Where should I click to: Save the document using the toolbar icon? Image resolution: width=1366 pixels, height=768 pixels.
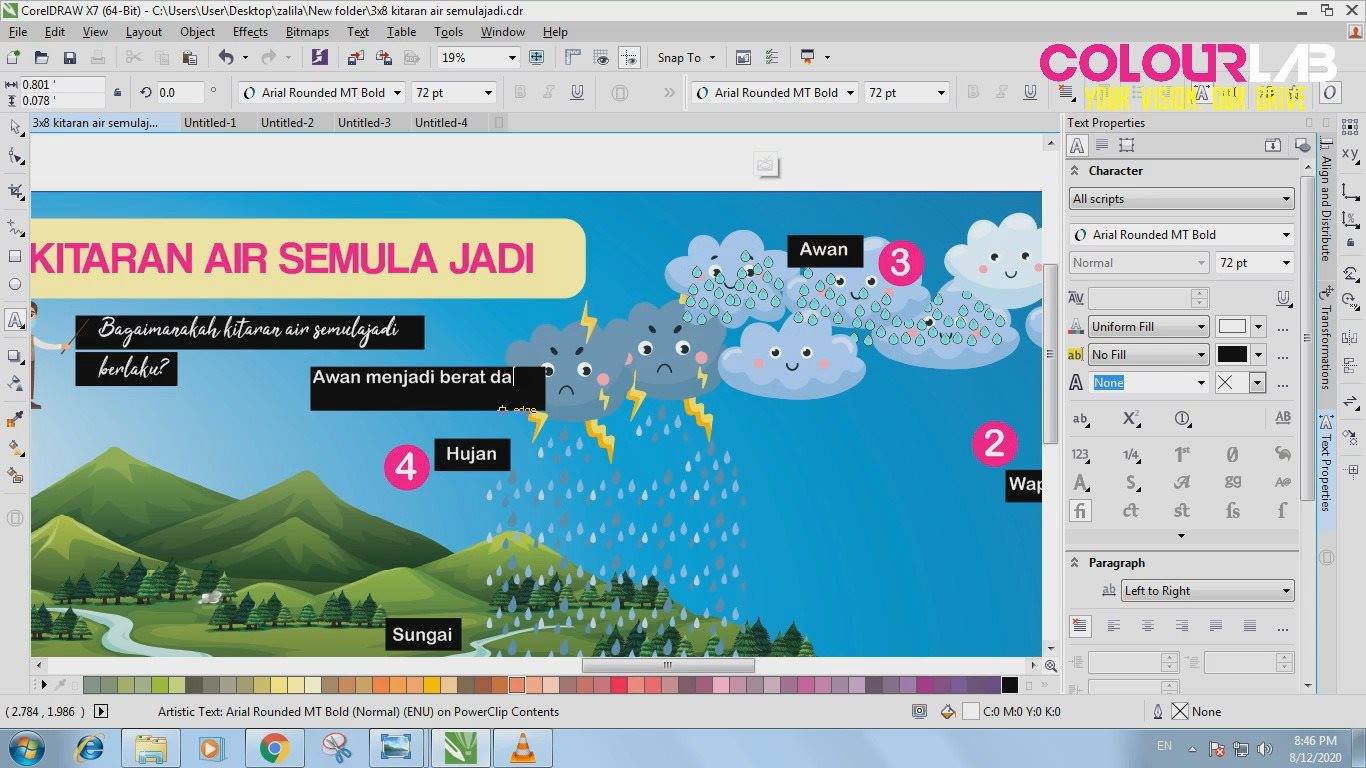tap(69, 58)
